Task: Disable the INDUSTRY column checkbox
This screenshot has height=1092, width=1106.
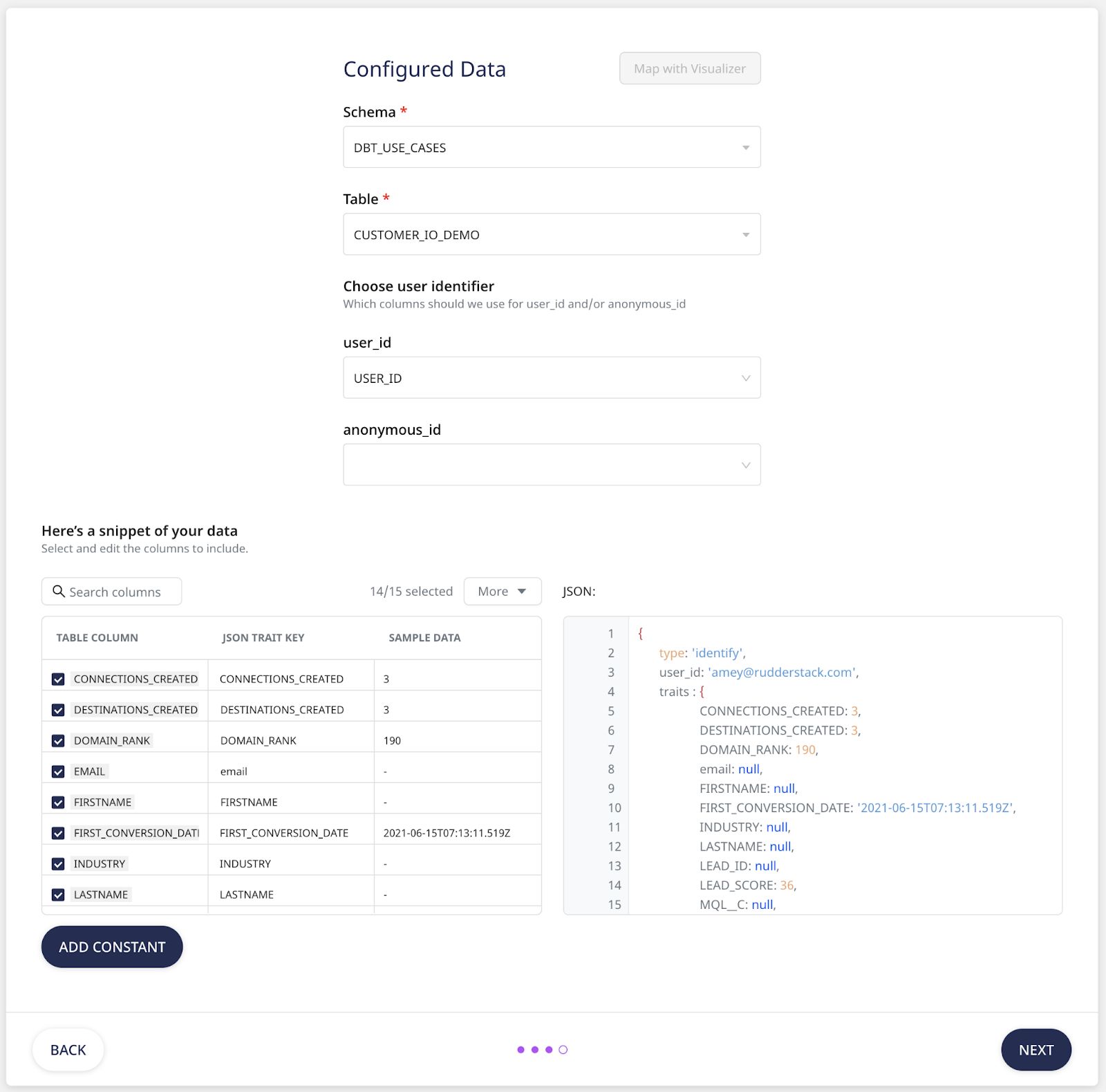Action: point(57,863)
